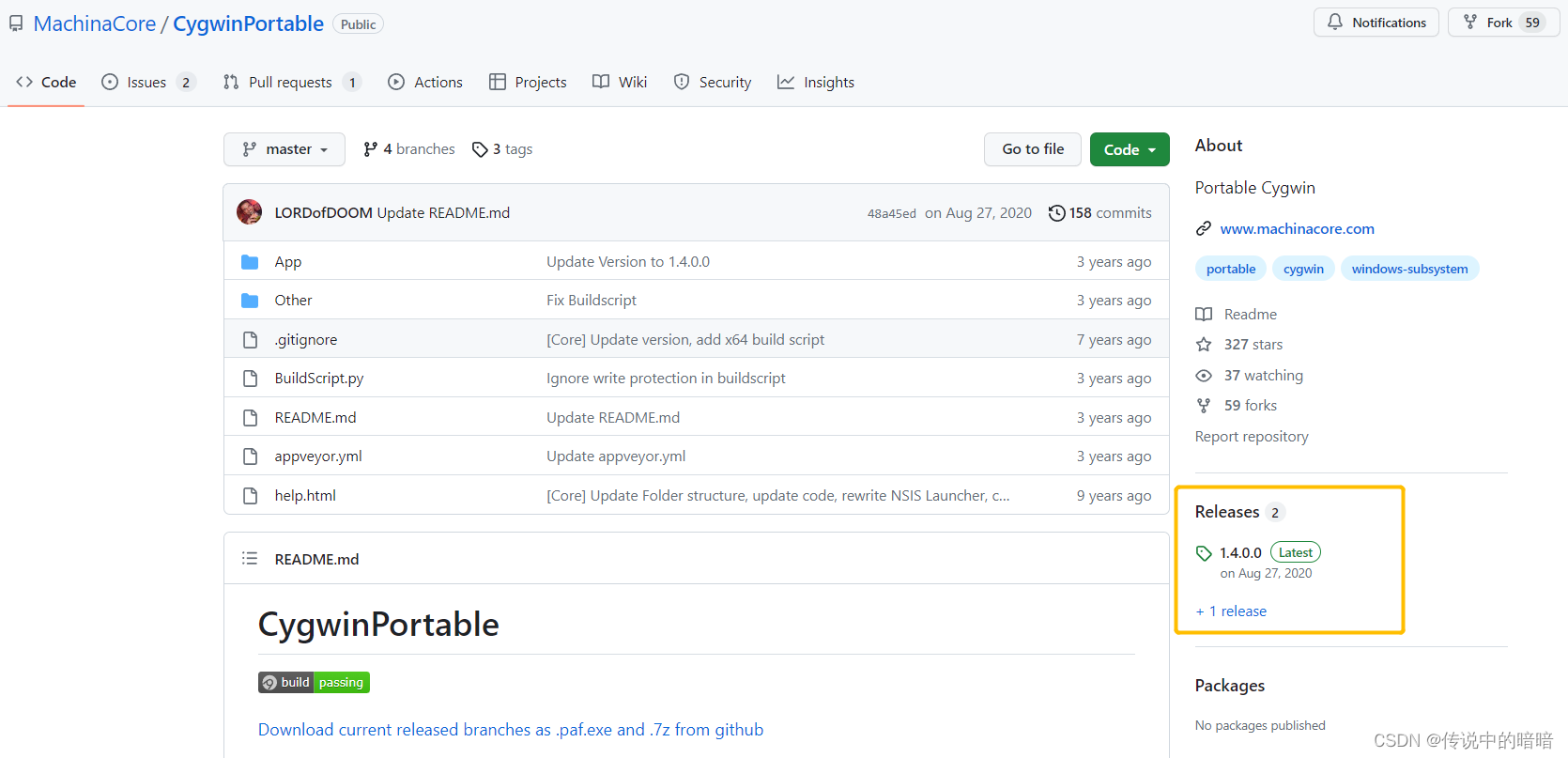This screenshot has height=758, width=1568.
Task: Click the build passing badge
Action: pyautogui.click(x=314, y=683)
